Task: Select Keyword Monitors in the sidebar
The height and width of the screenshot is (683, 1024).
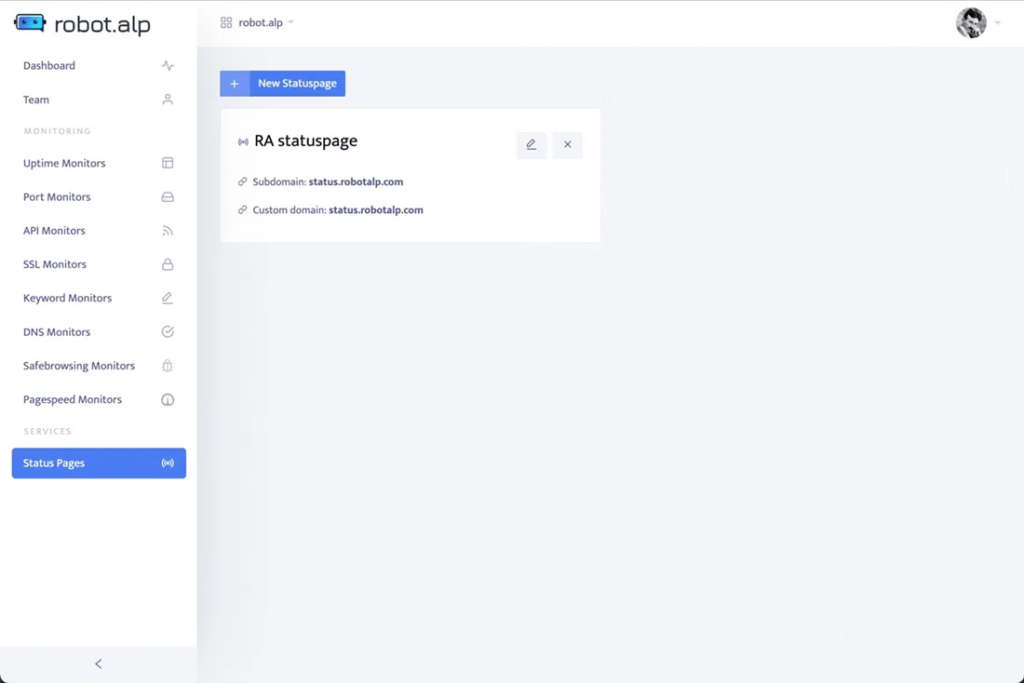Action: (x=67, y=298)
